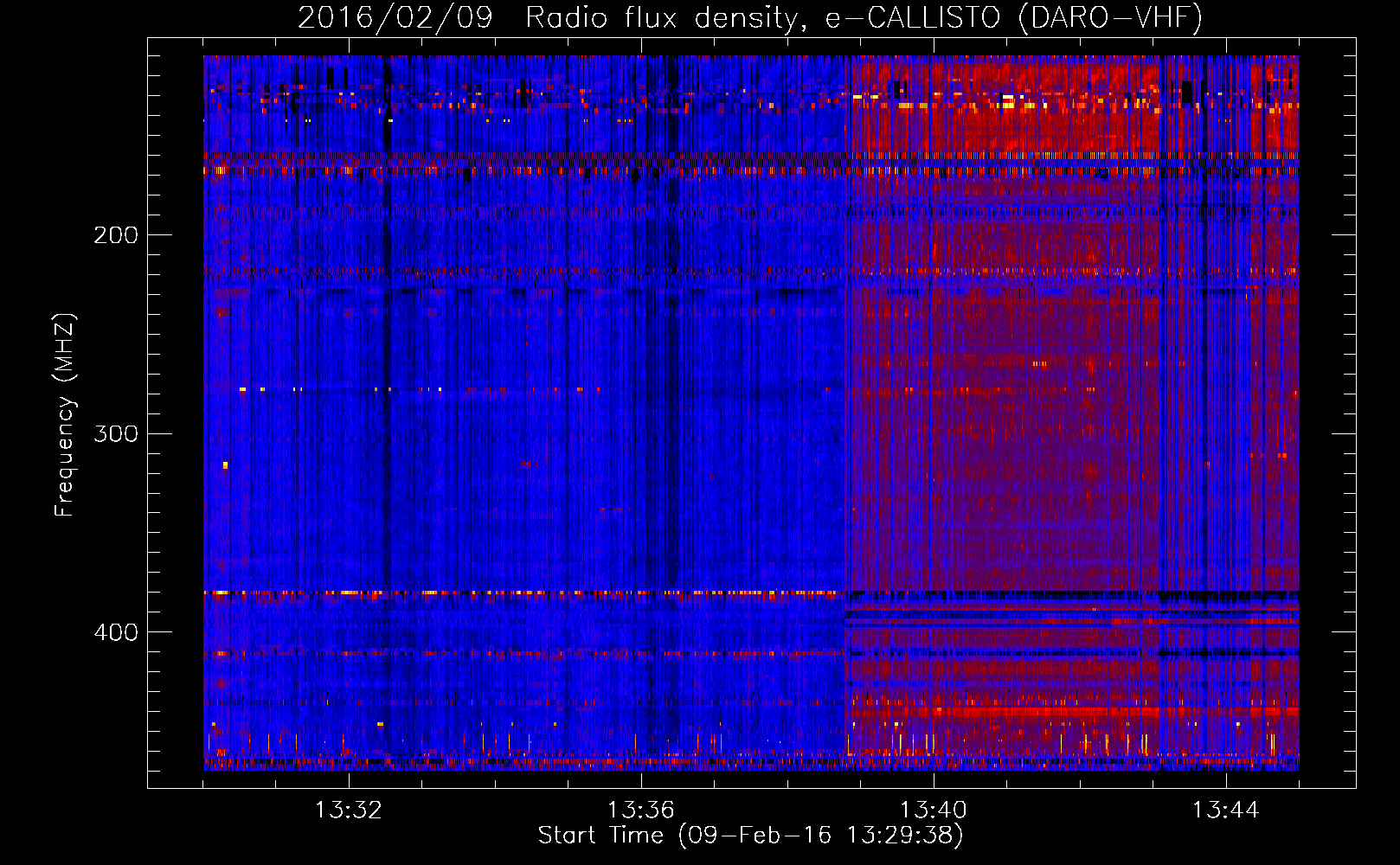Viewport: 1400px width, 865px height.
Task: Click the 'Frequency (MHZ)' axis label
Action: coord(65,415)
